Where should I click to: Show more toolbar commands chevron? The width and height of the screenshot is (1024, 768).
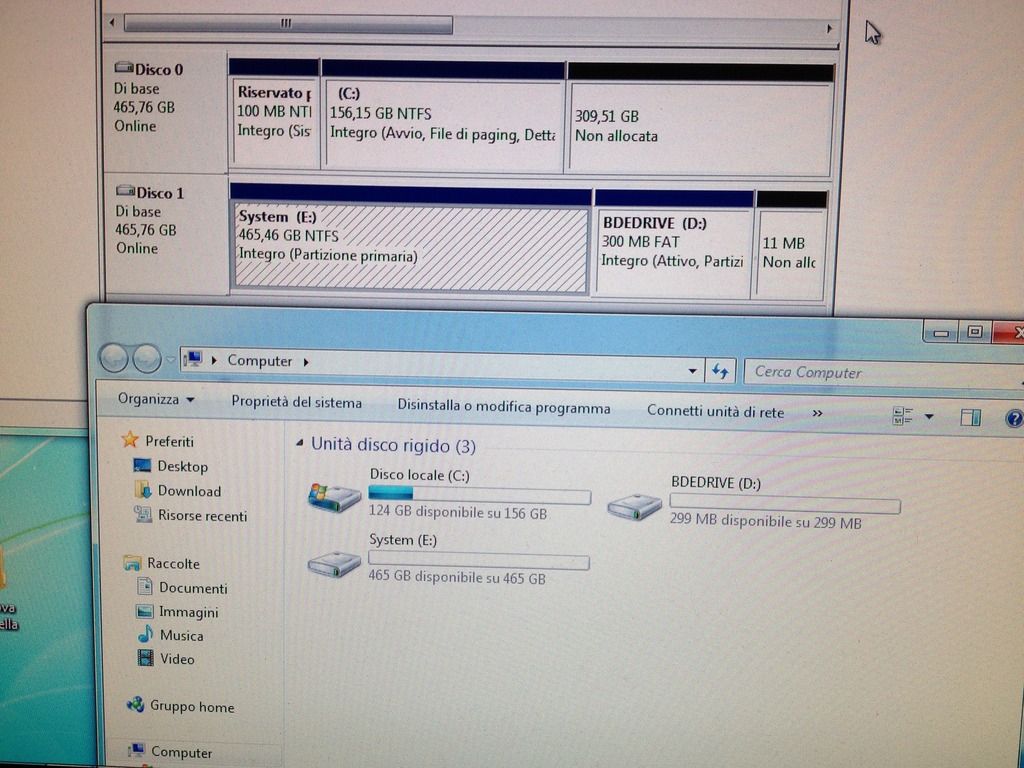[x=817, y=412]
